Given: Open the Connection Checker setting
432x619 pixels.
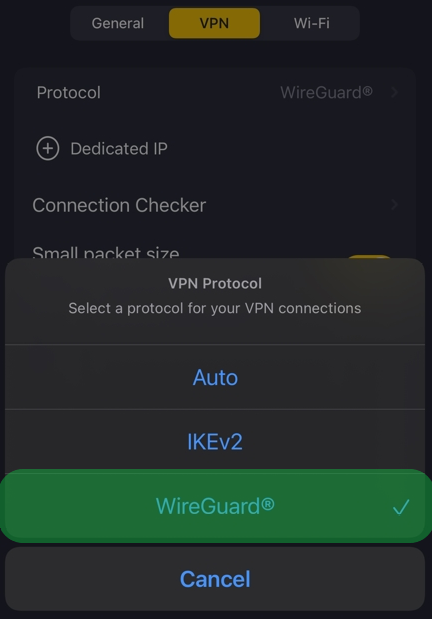Looking at the screenshot, I should 215,205.
